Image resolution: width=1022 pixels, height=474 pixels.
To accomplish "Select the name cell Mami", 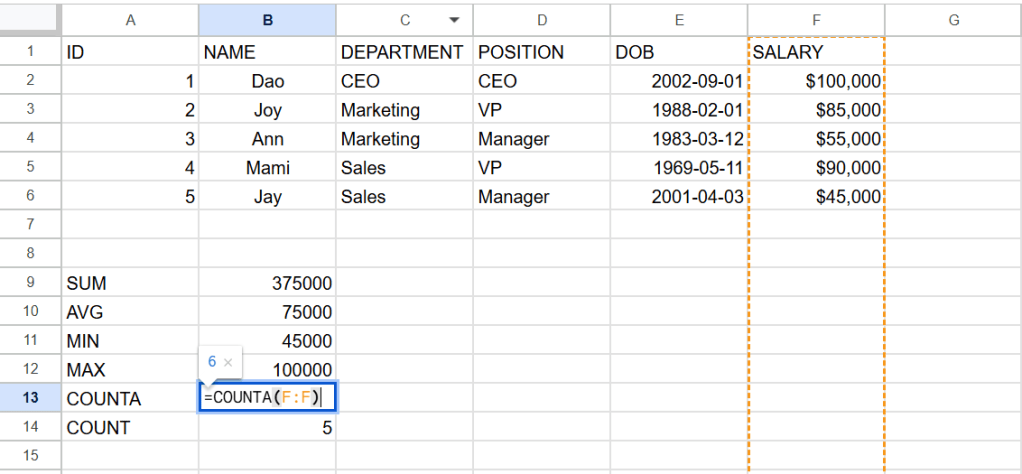I will (267, 168).
